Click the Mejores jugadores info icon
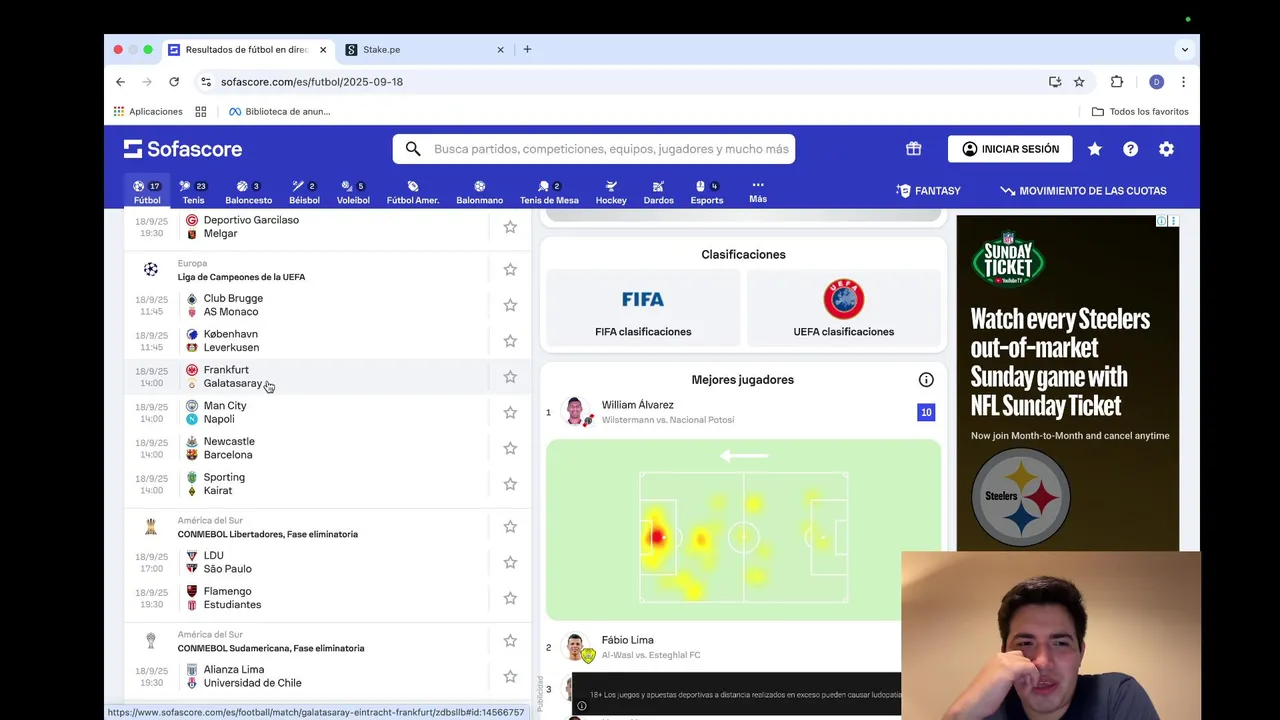This screenshot has width=1280, height=720. click(x=926, y=380)
